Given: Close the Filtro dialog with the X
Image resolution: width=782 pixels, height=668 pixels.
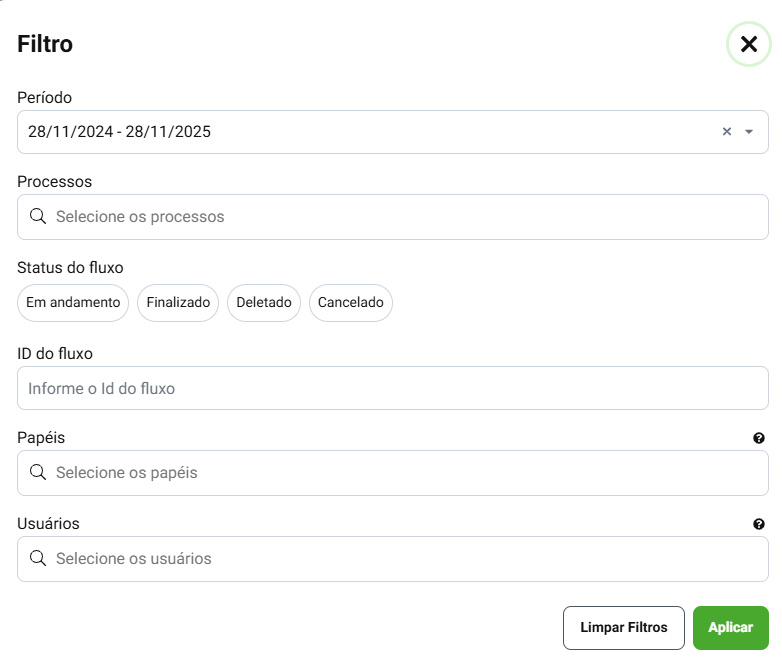Looking at the screenshot, I should tap(748, 44).
